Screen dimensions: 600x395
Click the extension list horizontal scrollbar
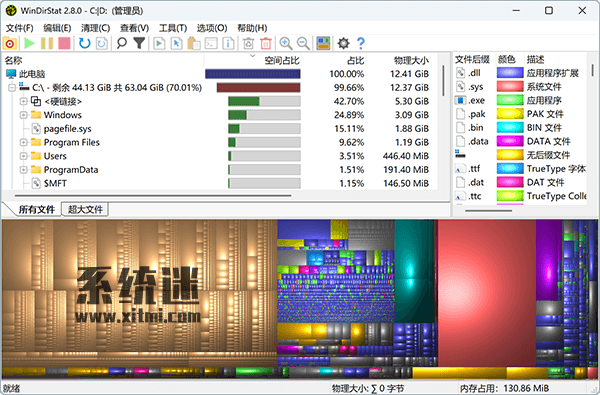tap(488, 211)
